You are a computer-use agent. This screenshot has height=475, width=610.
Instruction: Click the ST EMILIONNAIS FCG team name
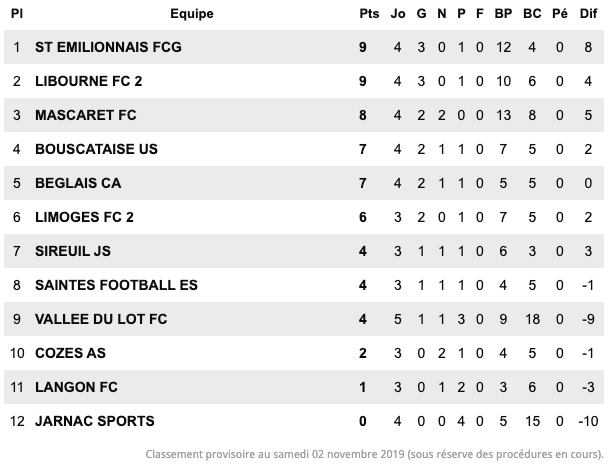pos(108,47)
